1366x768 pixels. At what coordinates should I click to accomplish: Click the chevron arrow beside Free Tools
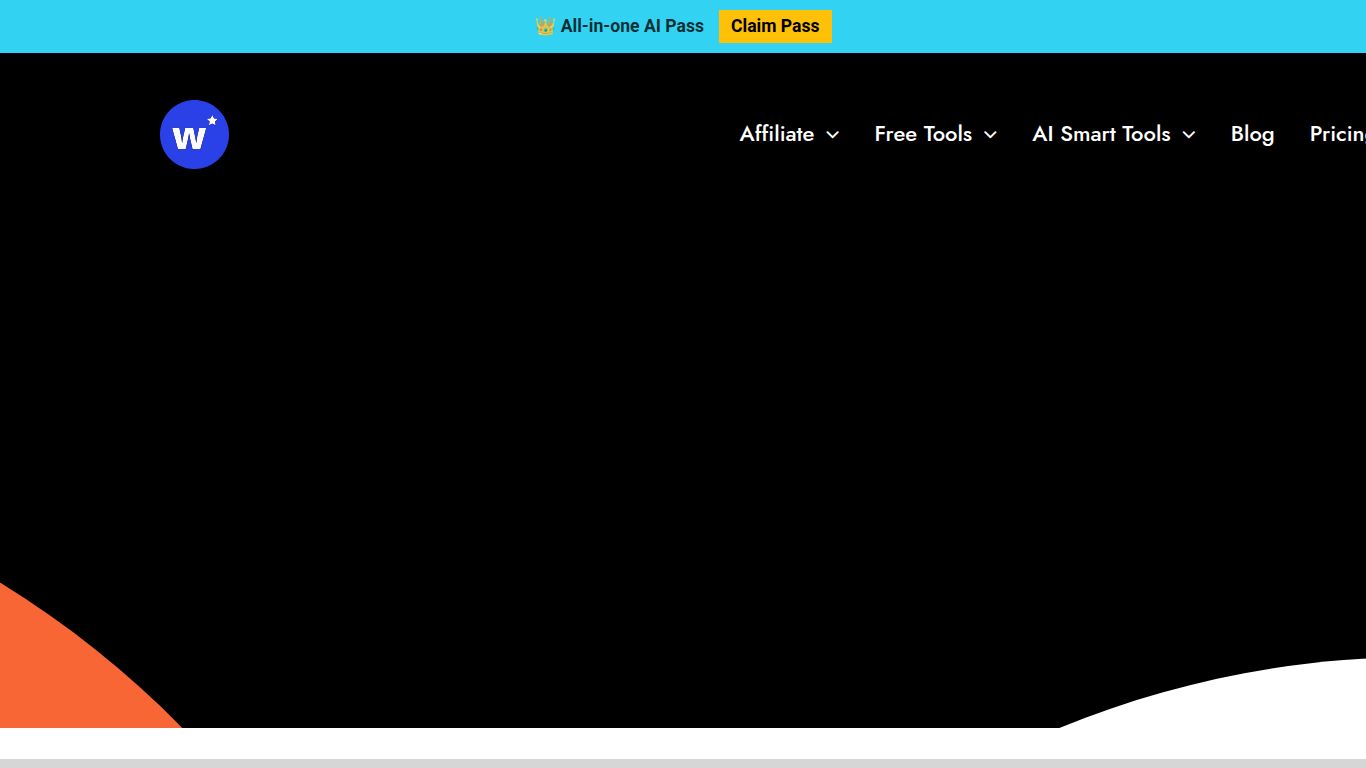coord(990,135)
